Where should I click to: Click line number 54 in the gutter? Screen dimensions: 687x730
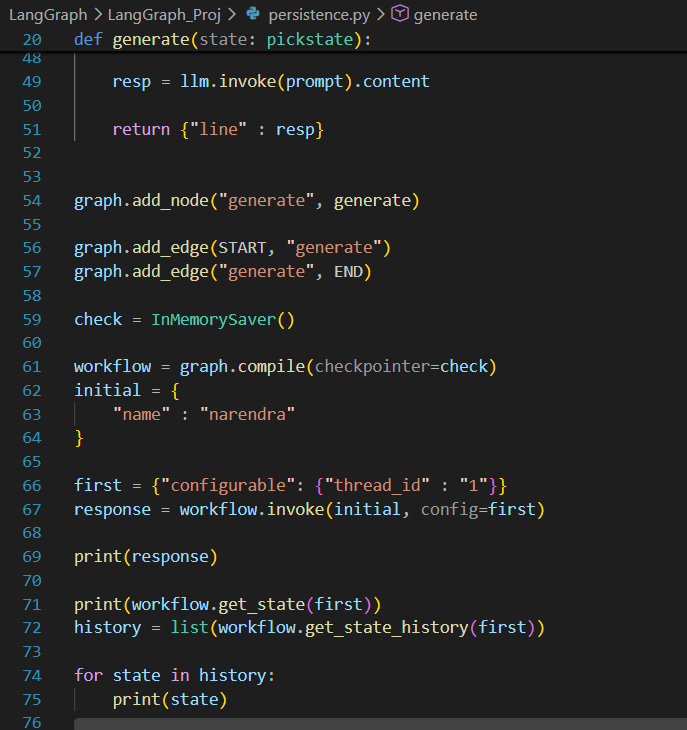32,201
